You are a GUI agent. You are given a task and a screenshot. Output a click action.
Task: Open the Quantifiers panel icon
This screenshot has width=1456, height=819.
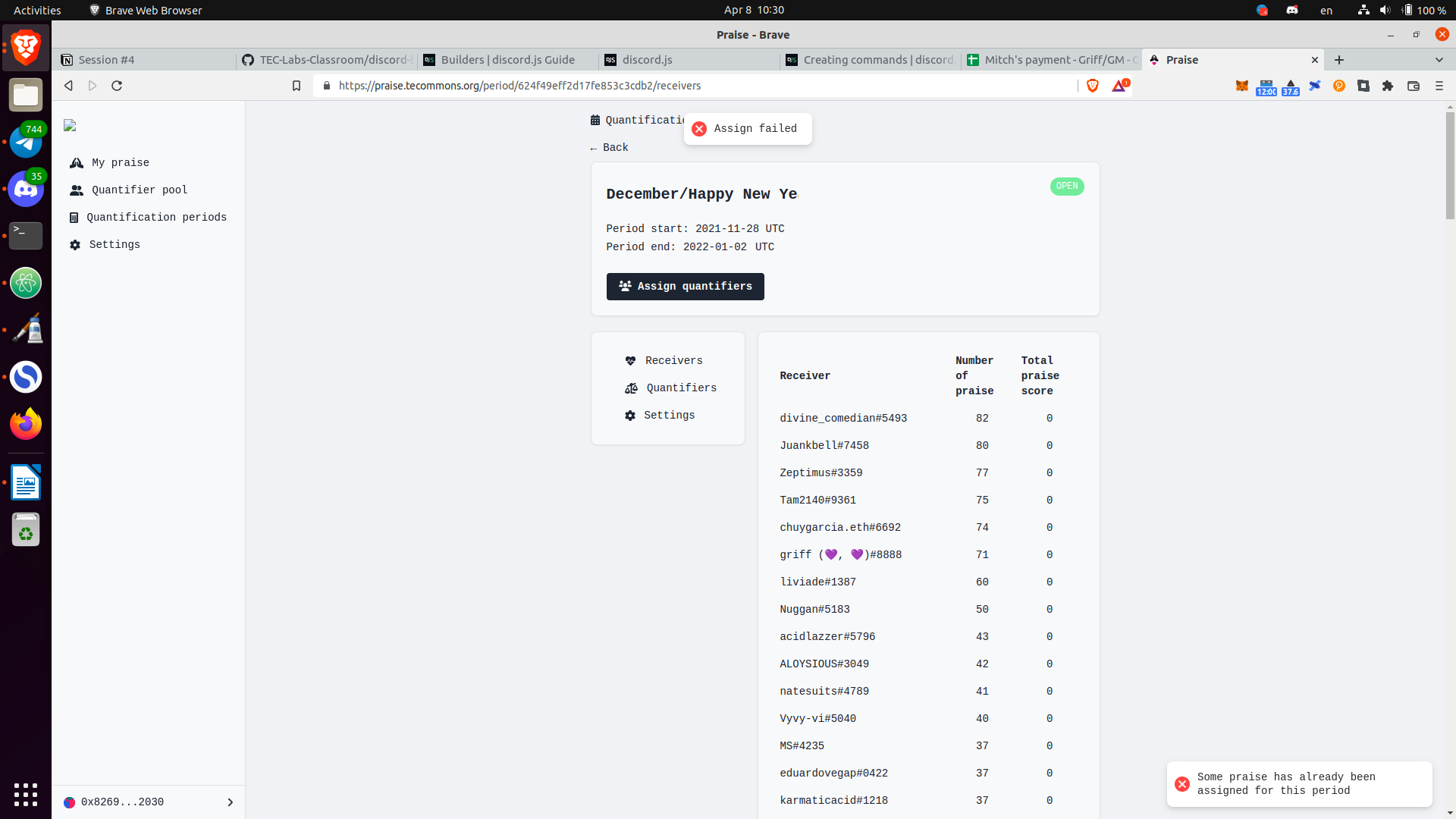pos(631,388)
